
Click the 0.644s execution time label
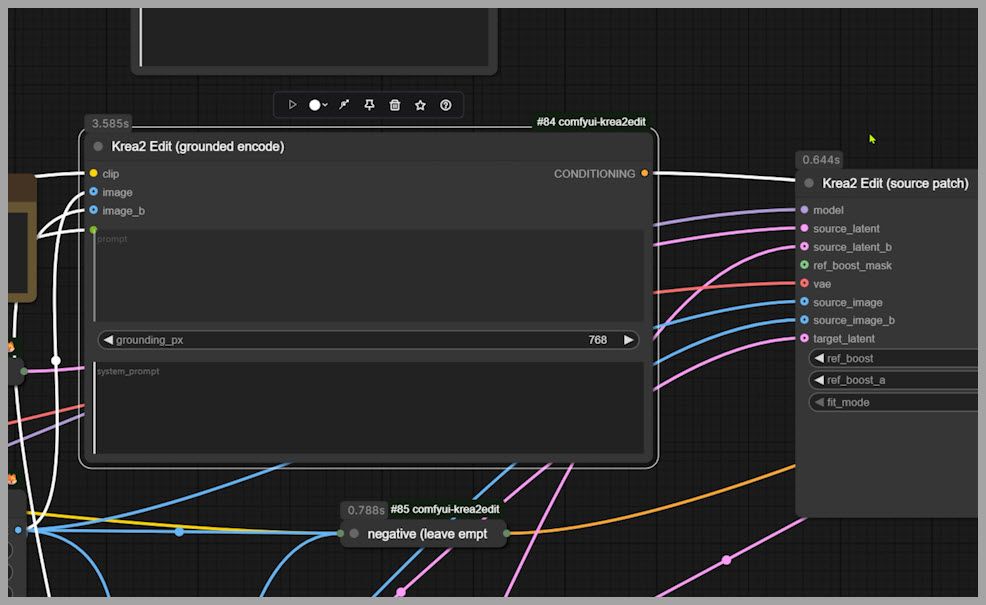point(821,160)
